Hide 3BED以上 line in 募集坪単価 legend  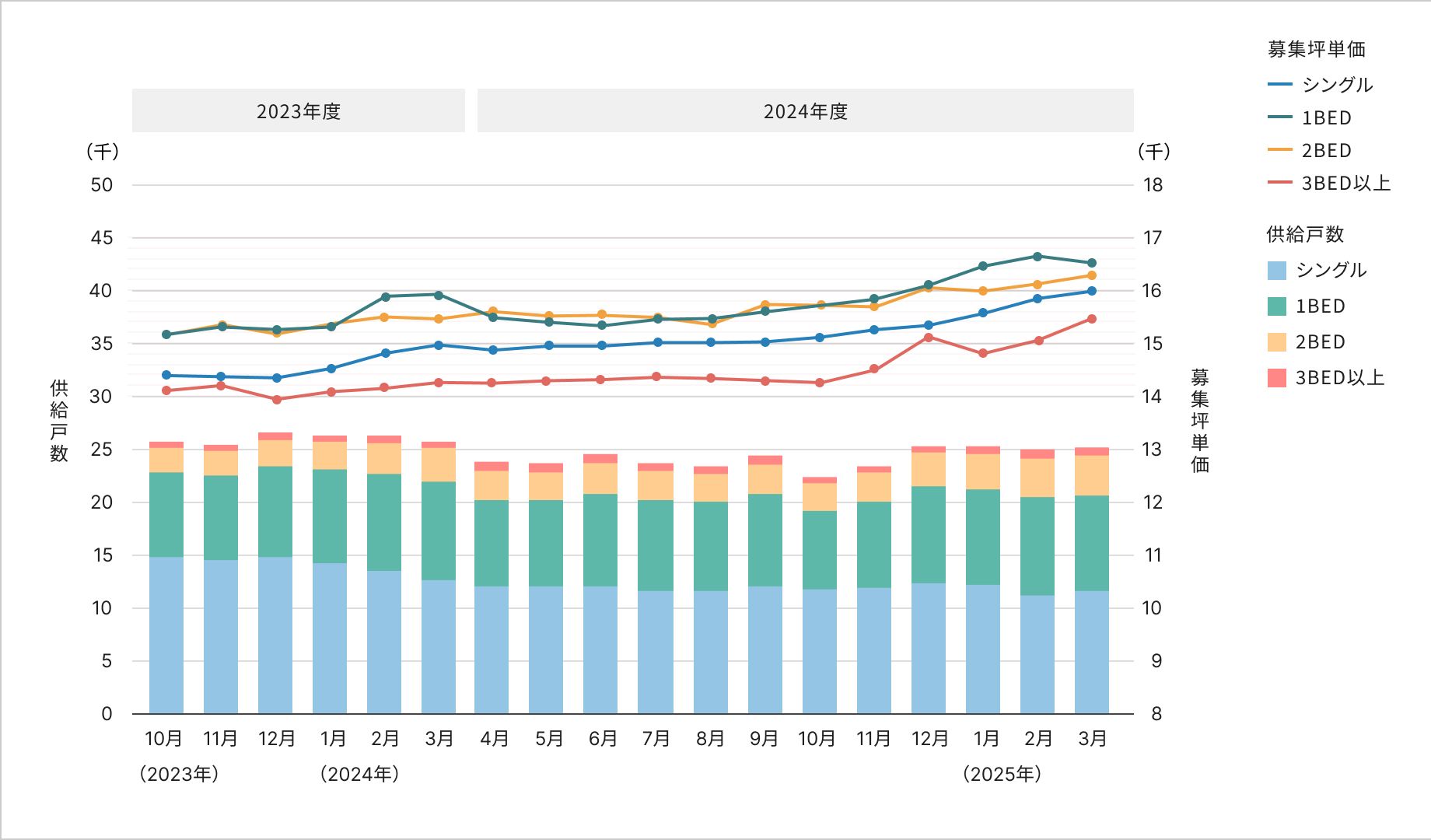[1345, 184]
